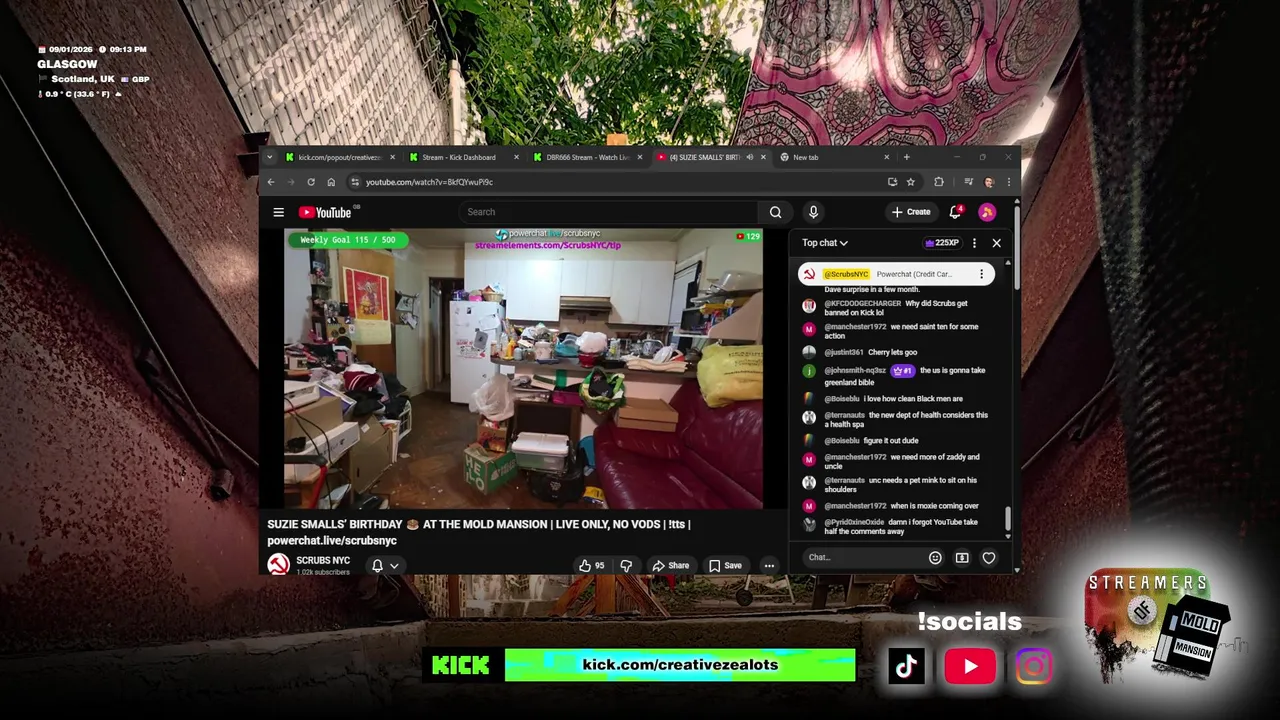Open Super Chat purchase icon in chat
Viewport: 1280px width, 720px height.
pyautogui.click(x=962, y=558)
